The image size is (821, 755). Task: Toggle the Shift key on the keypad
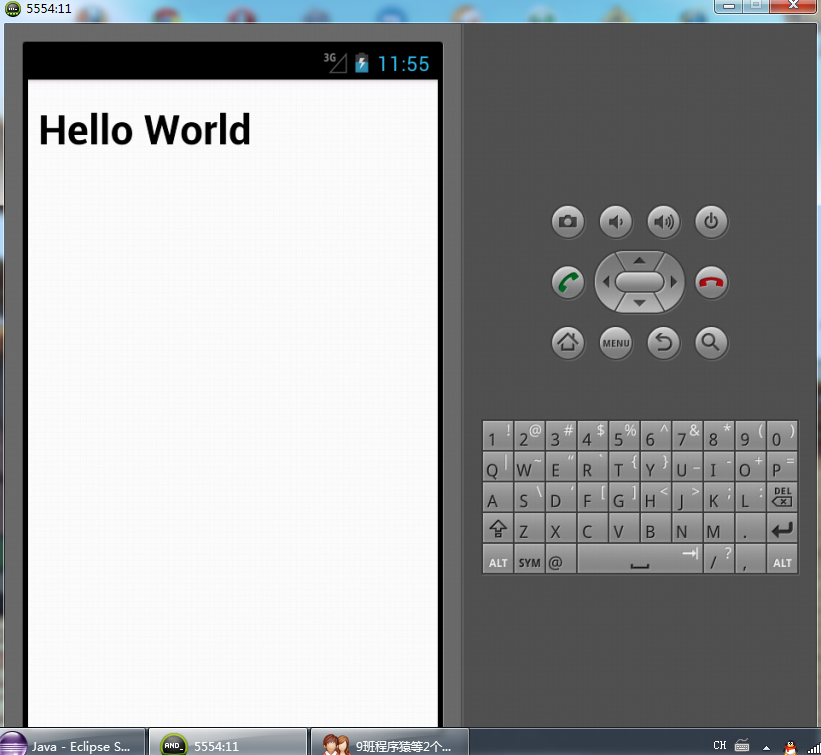pos(498,529)
